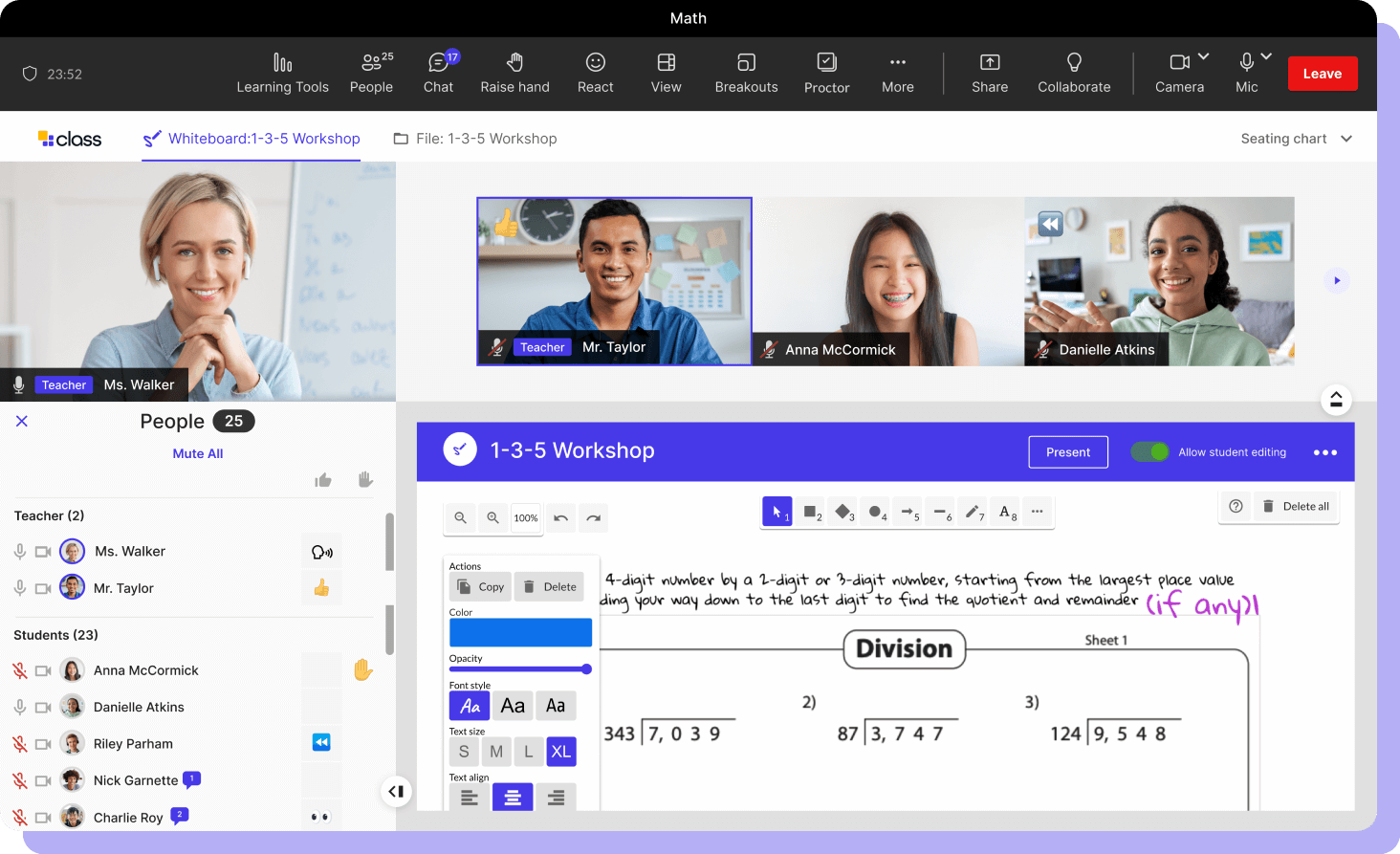Toggle Allow student editing switch
Viewport: 1400px width, 854px height.
(x=1149, y=452)
